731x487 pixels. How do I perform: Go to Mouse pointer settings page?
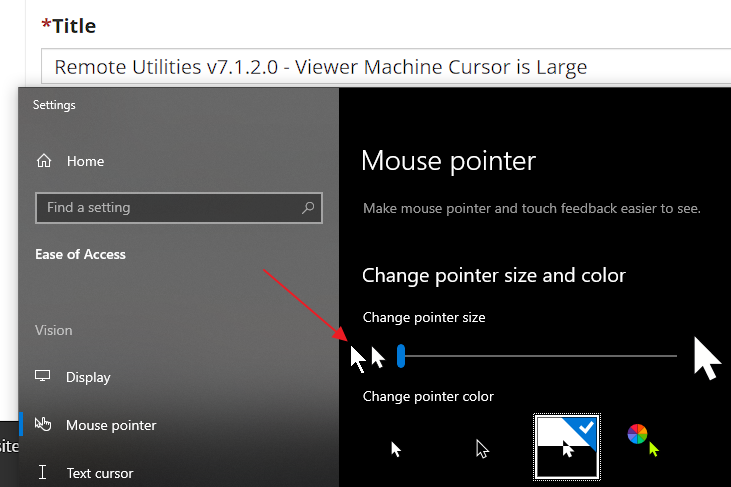tap(111, 425)
